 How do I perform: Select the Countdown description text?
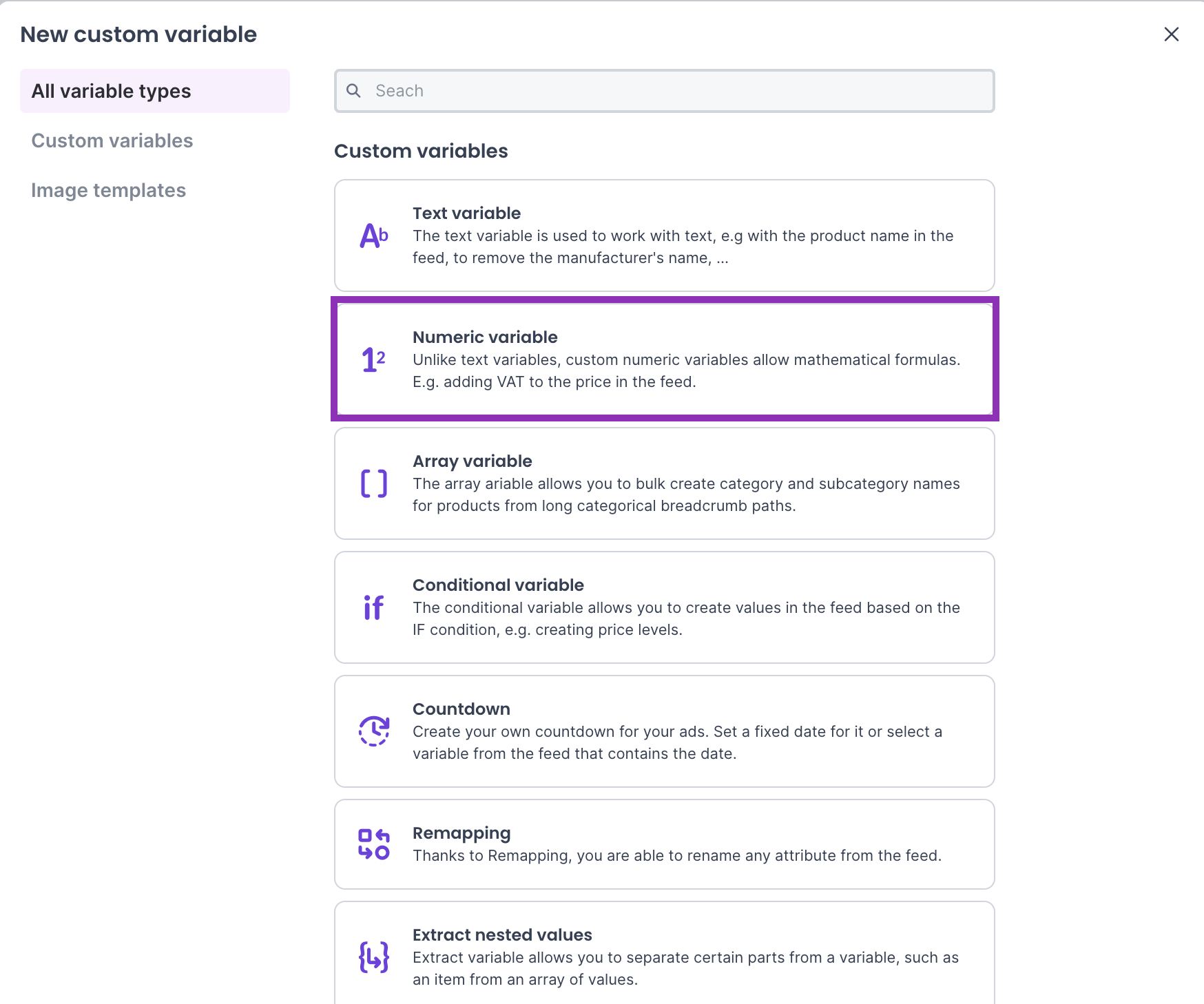click(x=677, y=742)
